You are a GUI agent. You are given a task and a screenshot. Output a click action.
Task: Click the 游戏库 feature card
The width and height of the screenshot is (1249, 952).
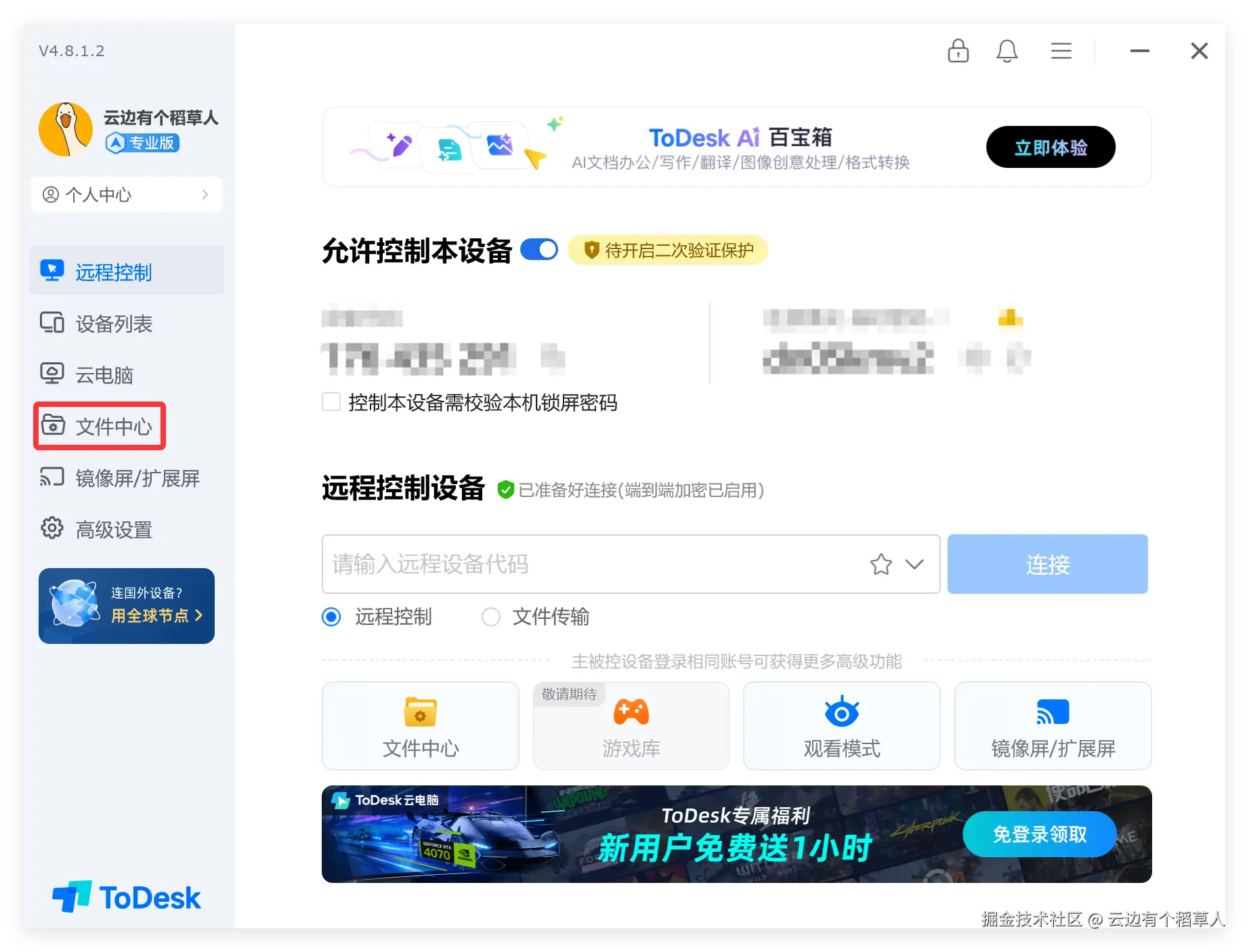coord(631,726)
